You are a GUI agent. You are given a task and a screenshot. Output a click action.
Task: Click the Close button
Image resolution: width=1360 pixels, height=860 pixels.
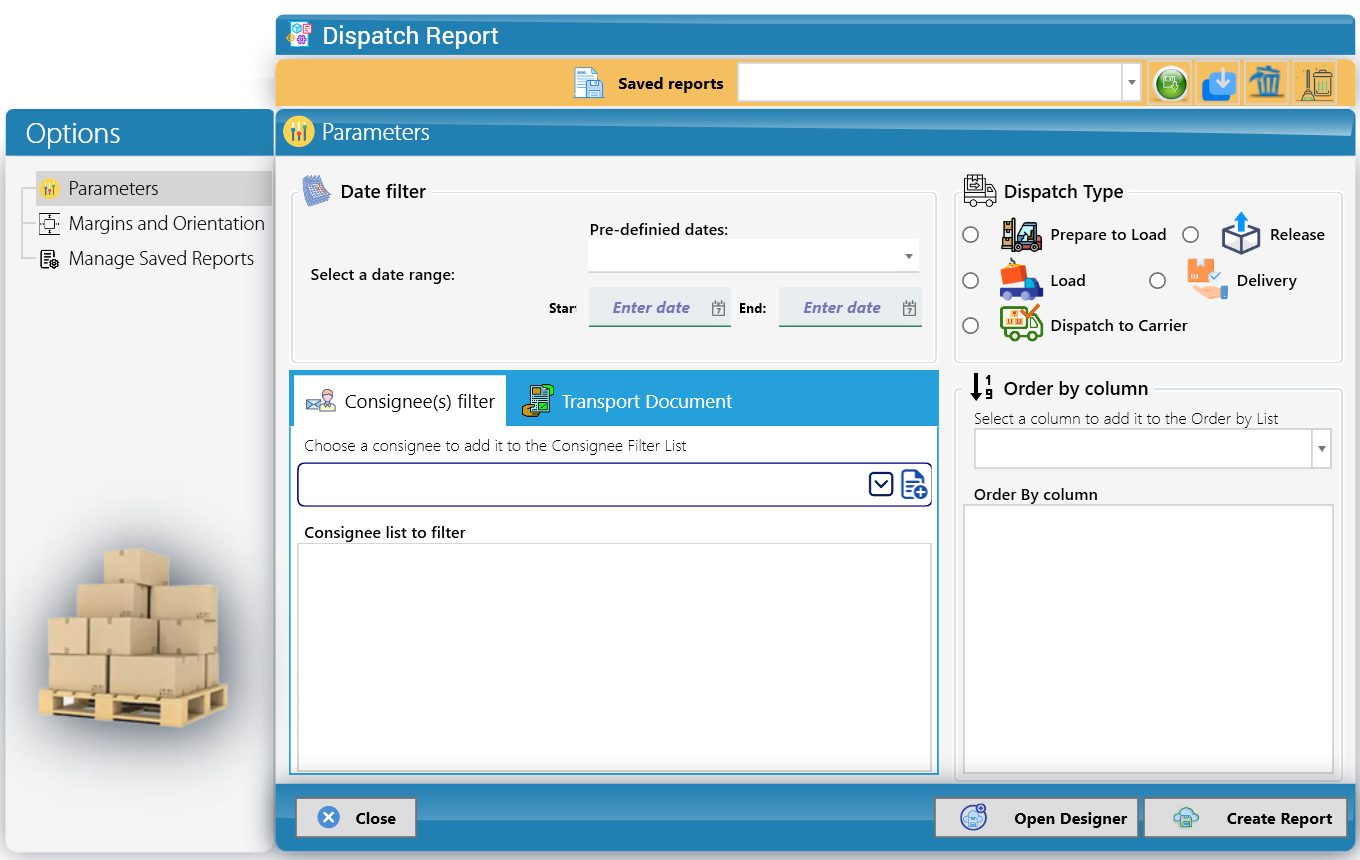[x=356, y=818]
